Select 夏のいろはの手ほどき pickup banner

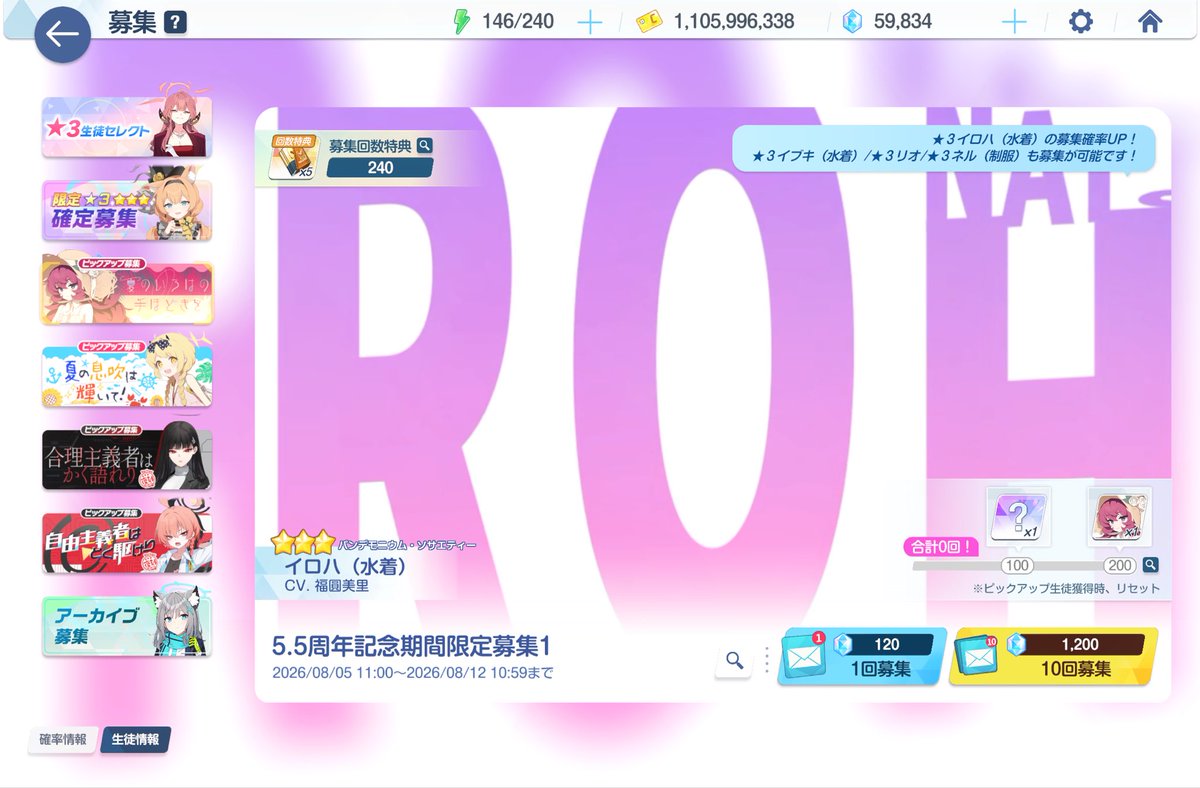pyautogui.click(x=127, y=293)
